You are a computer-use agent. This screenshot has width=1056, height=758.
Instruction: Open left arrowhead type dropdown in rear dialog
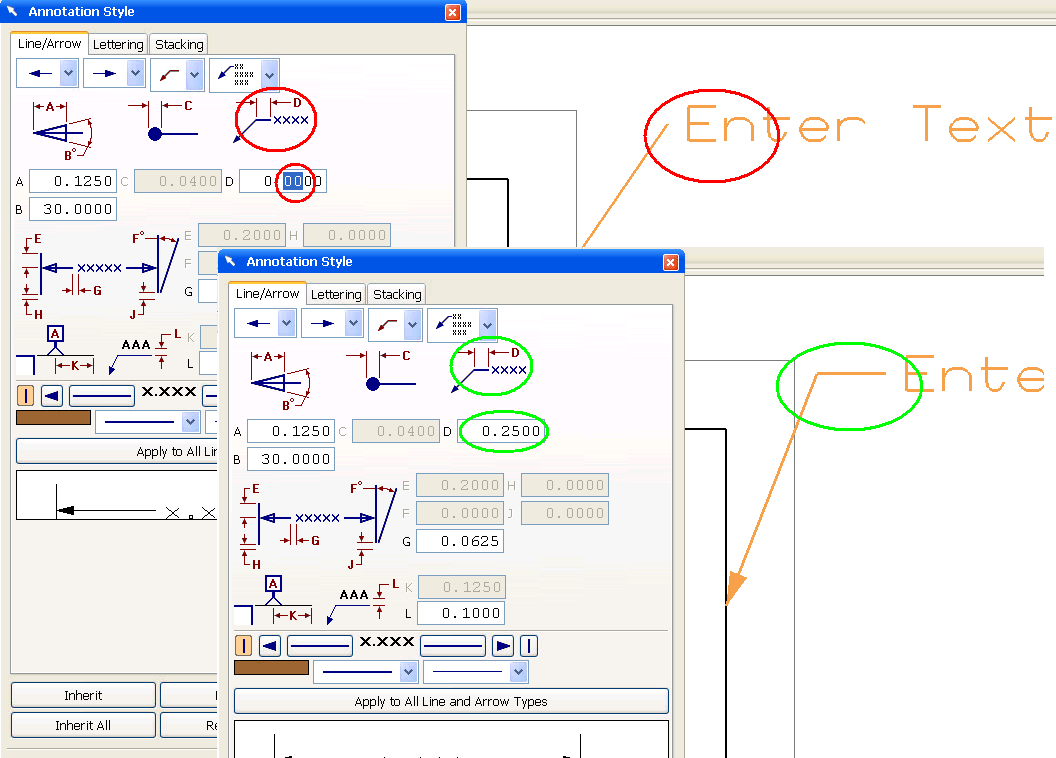(x=69, y=73)
